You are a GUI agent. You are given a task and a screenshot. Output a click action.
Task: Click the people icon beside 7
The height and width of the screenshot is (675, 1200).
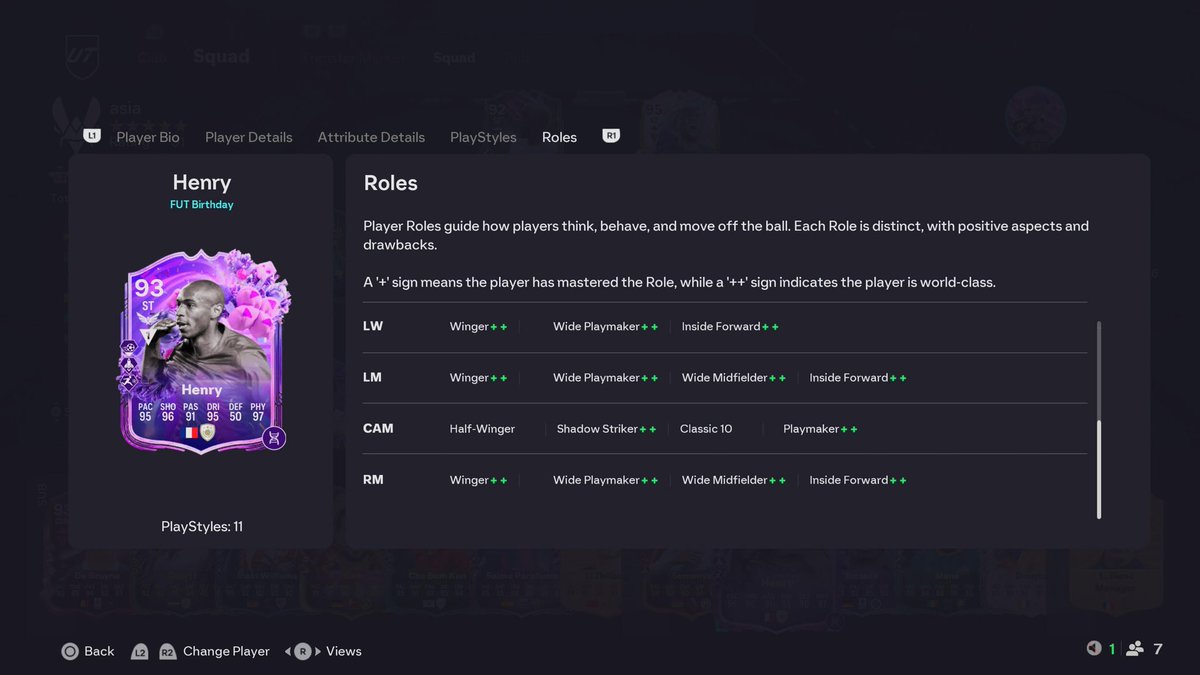(1135, 649)
